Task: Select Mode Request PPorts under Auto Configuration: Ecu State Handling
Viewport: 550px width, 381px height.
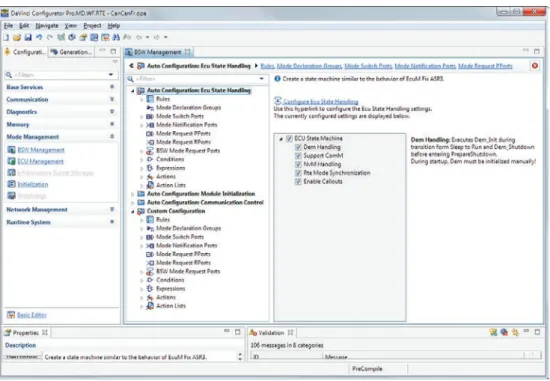Action: pyautogui.click(x=183, y=133)
